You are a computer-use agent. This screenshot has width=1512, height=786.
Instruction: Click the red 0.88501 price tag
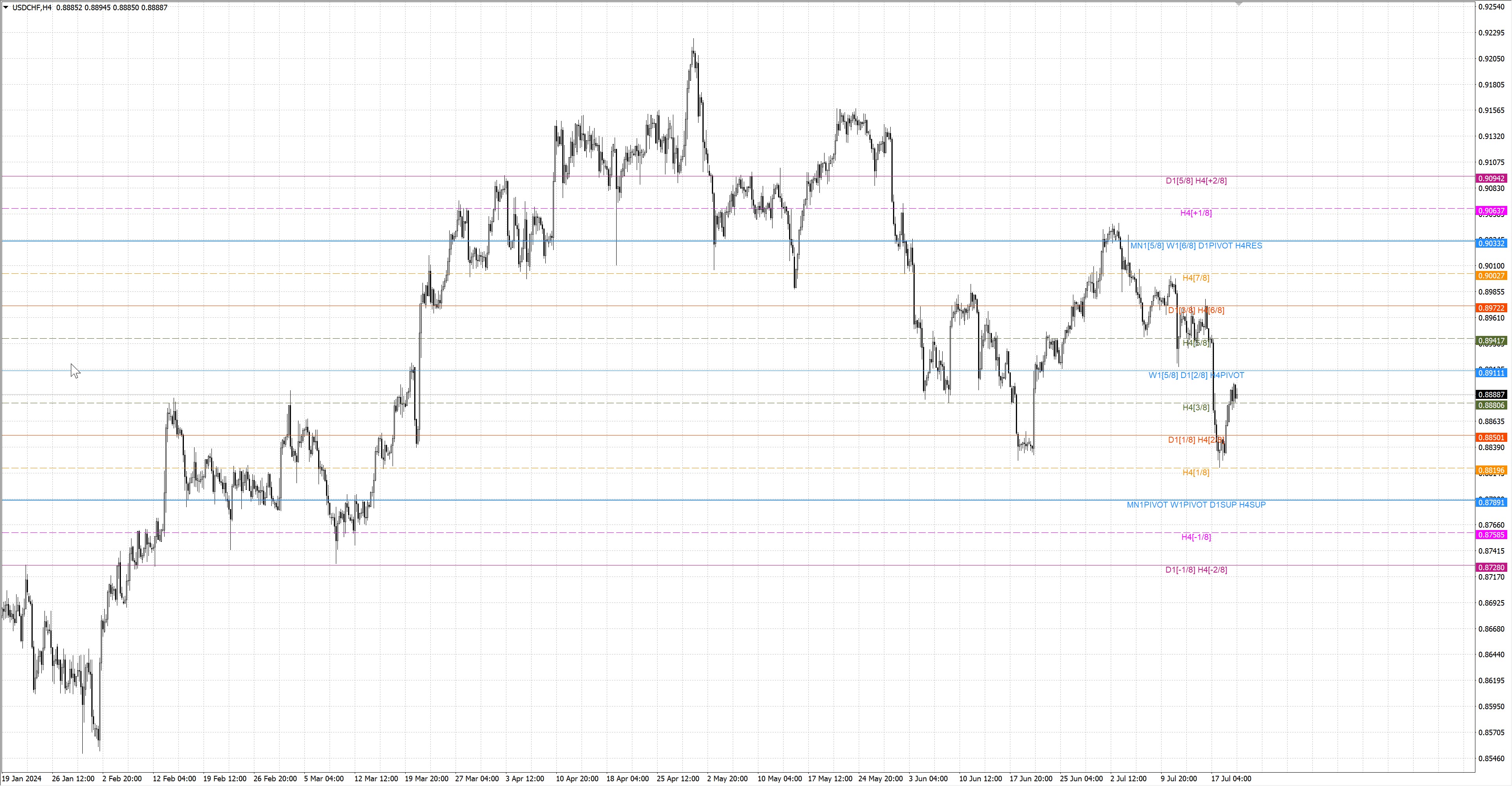(1491, 437)
